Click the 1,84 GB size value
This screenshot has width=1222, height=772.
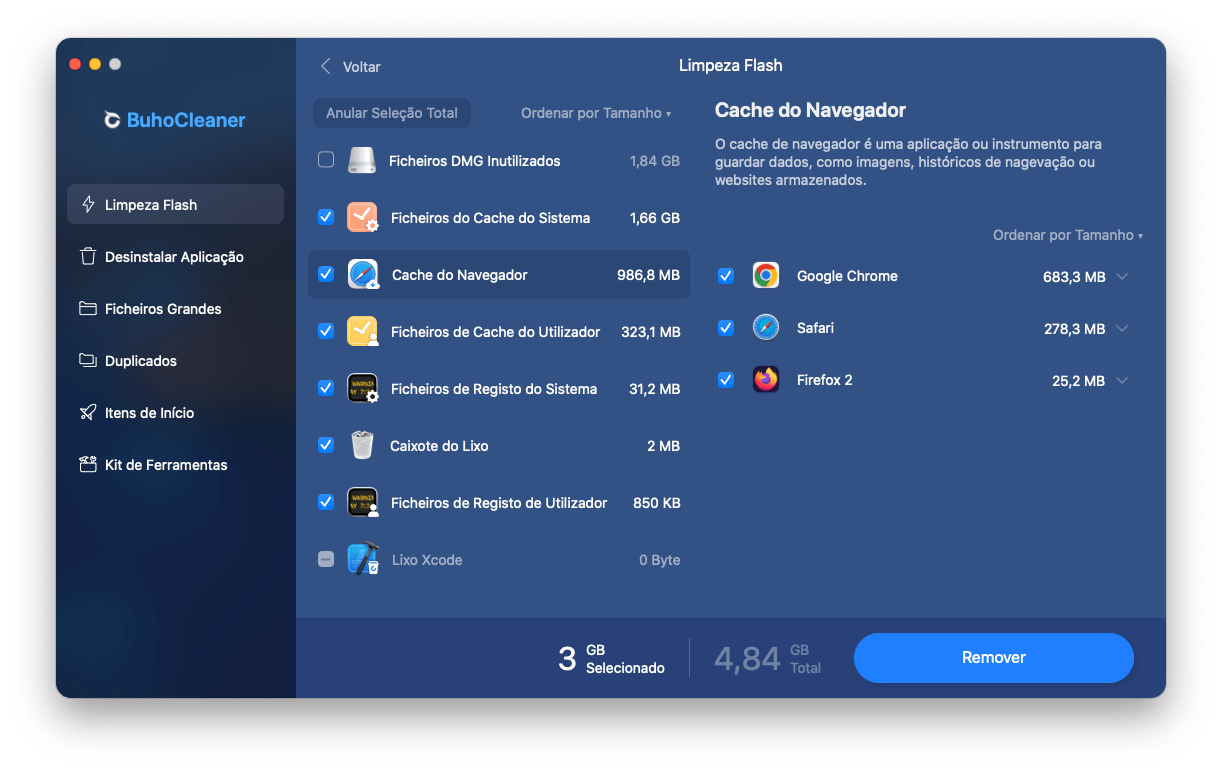(x=655, y=161)
